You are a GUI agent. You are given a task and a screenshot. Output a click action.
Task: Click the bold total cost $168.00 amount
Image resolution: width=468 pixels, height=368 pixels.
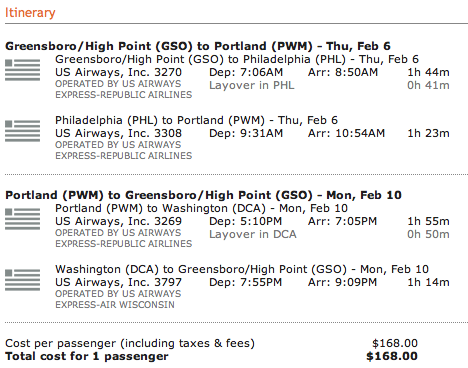(x=392, y=356)
